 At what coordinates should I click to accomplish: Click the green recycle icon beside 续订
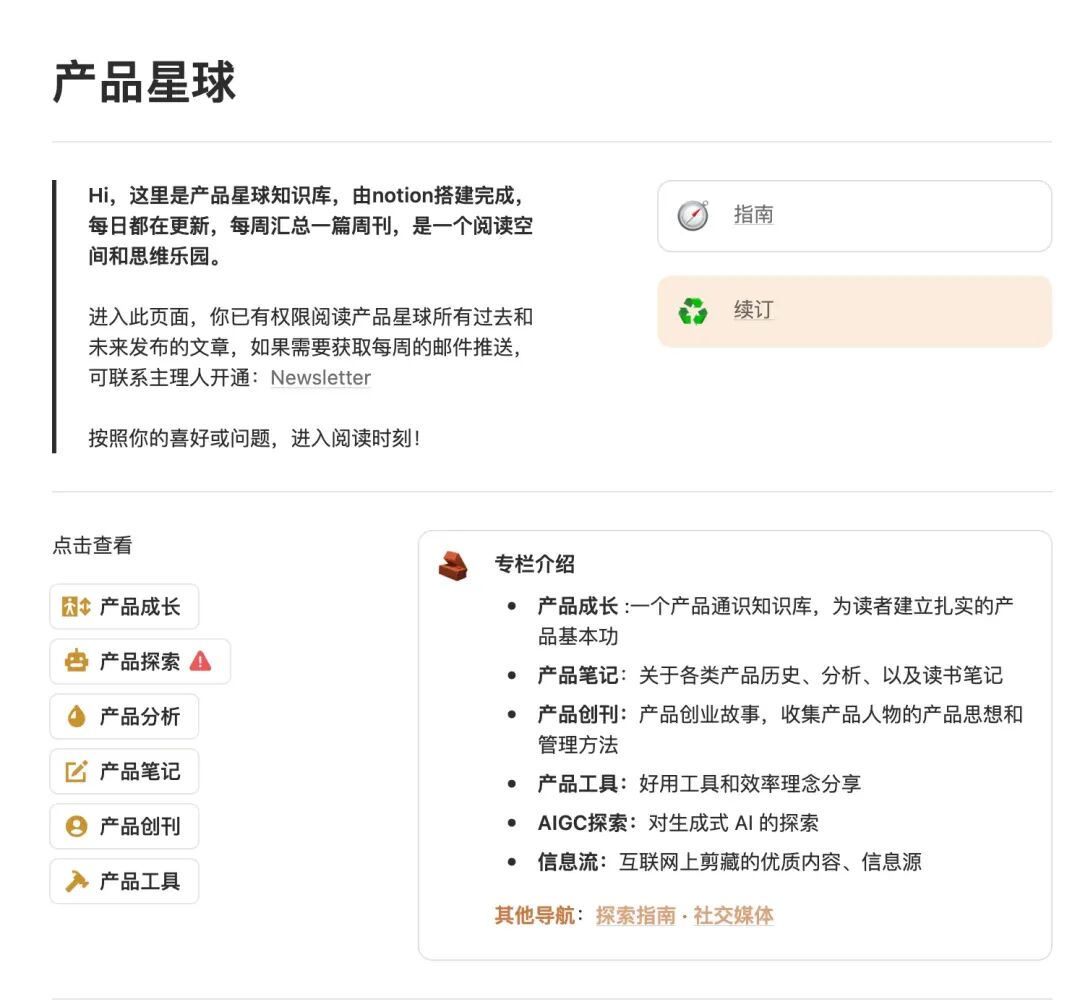coord(693,311)
